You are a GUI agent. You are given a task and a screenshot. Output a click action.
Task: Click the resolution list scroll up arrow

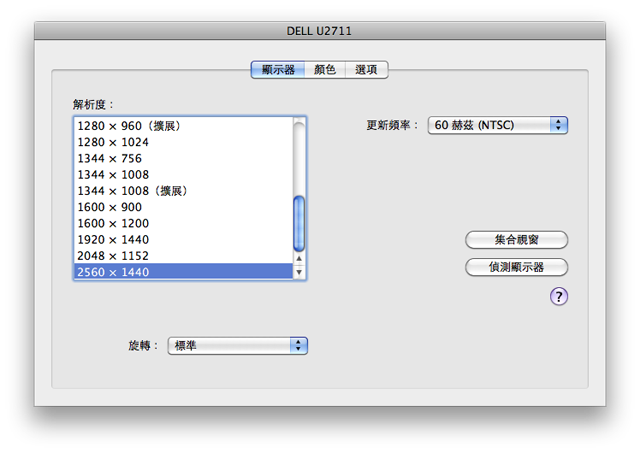[x=299, y=258]
